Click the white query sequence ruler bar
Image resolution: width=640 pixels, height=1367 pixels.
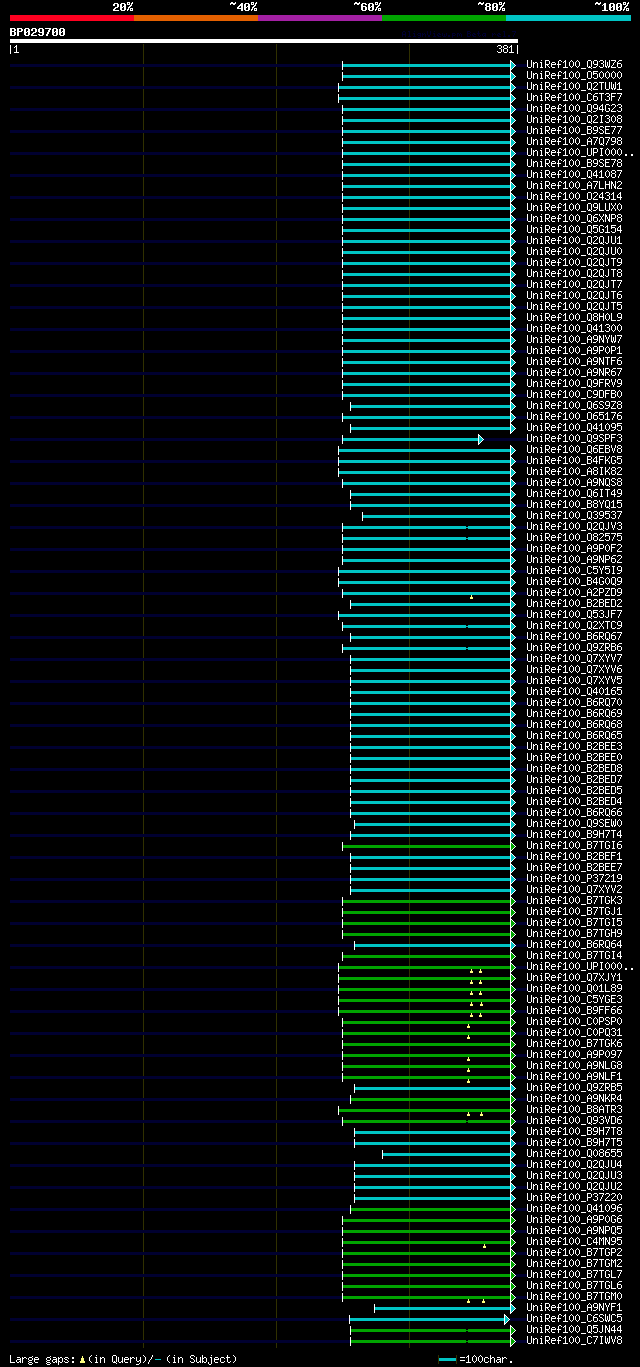263,41
